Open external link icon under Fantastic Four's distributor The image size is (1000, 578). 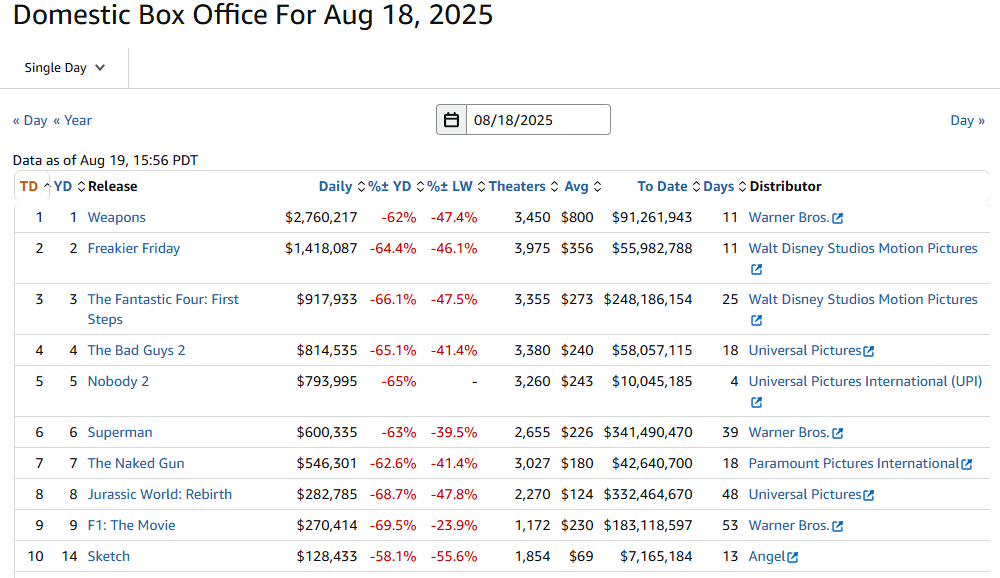[x=756, y=320]
